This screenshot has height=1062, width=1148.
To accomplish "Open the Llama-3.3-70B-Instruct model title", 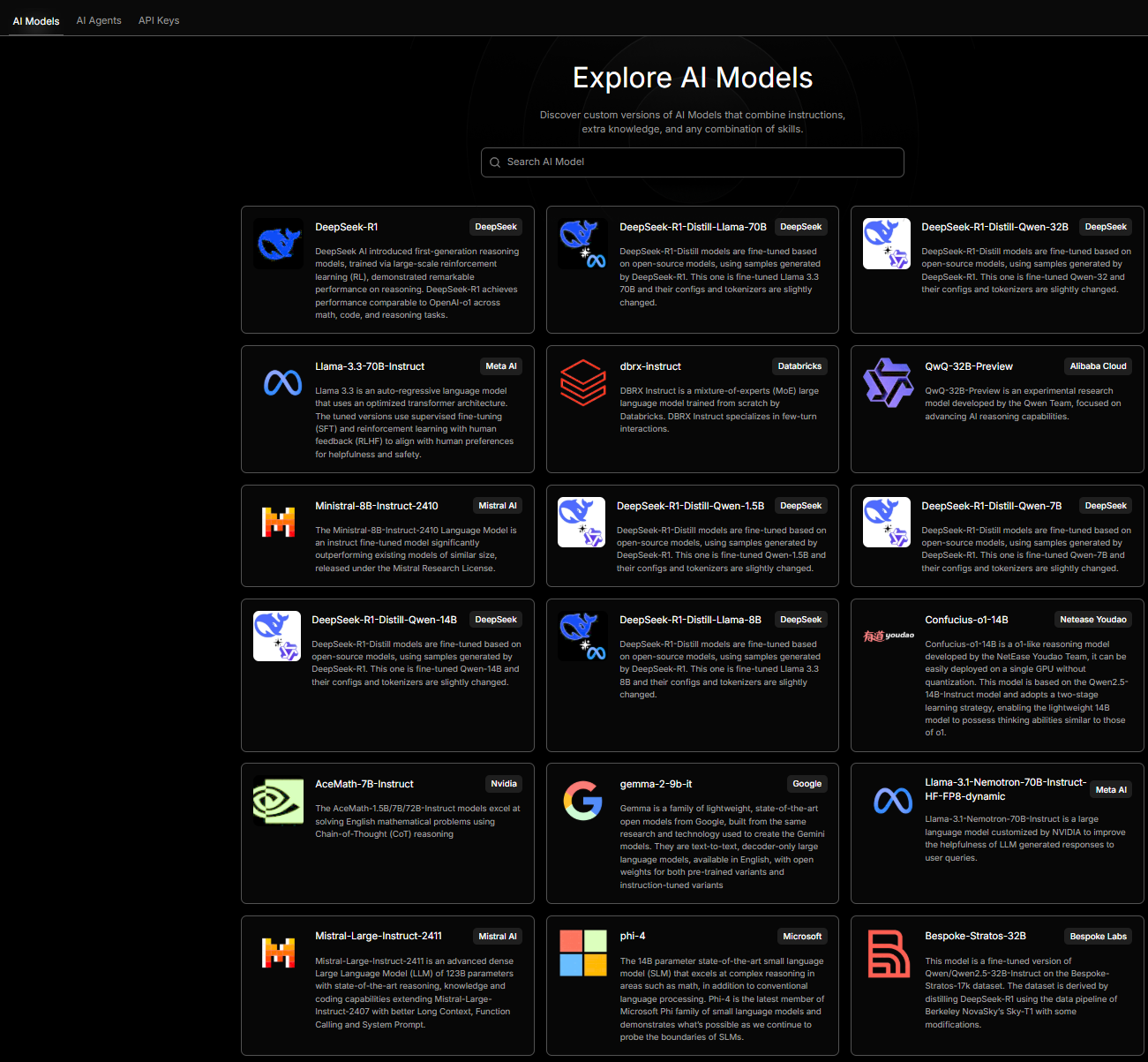I will click(x=370, y=366).
